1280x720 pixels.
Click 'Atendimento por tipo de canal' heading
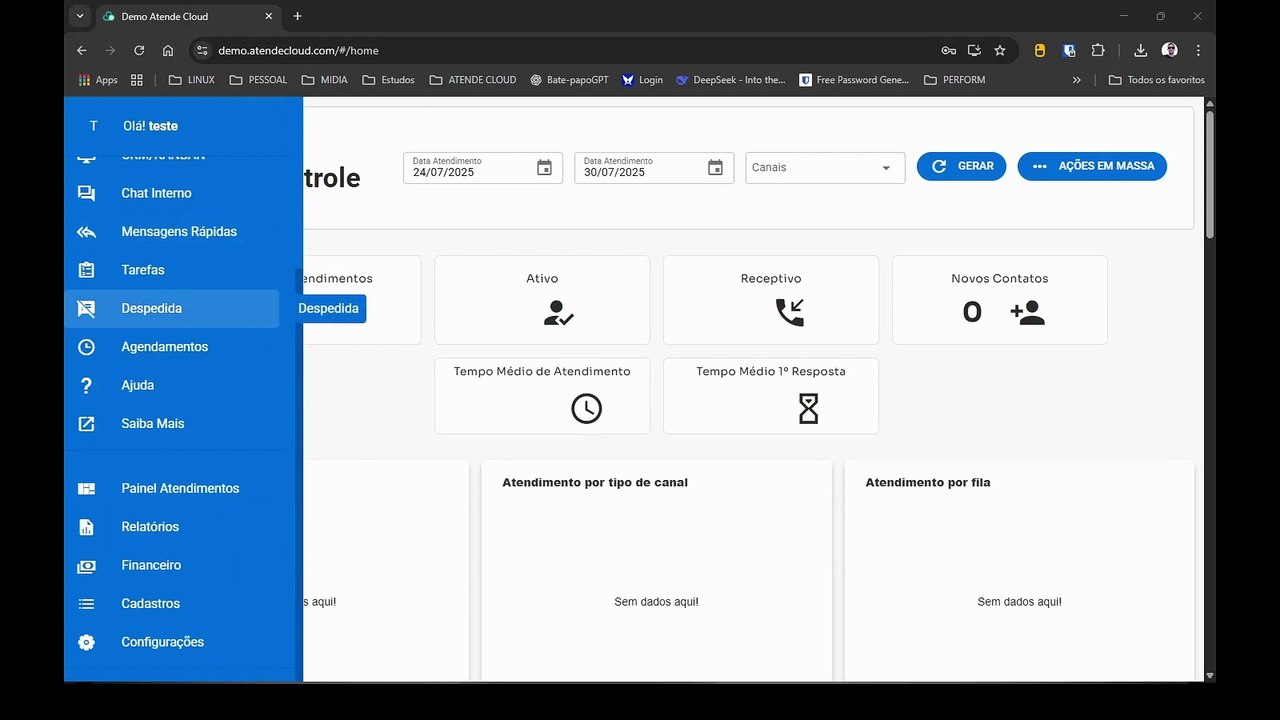595,482
